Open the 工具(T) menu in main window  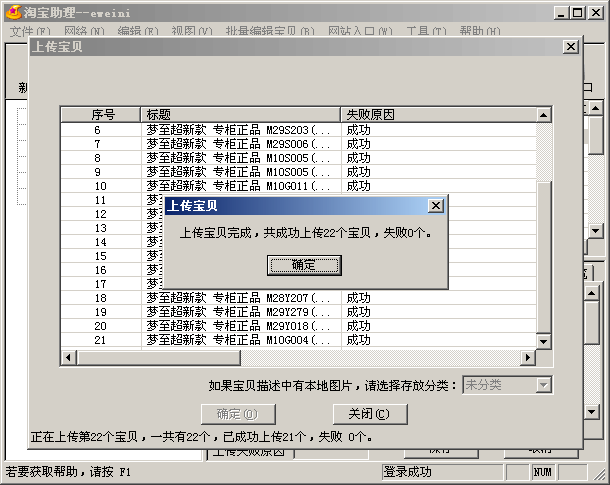point(426,31)
